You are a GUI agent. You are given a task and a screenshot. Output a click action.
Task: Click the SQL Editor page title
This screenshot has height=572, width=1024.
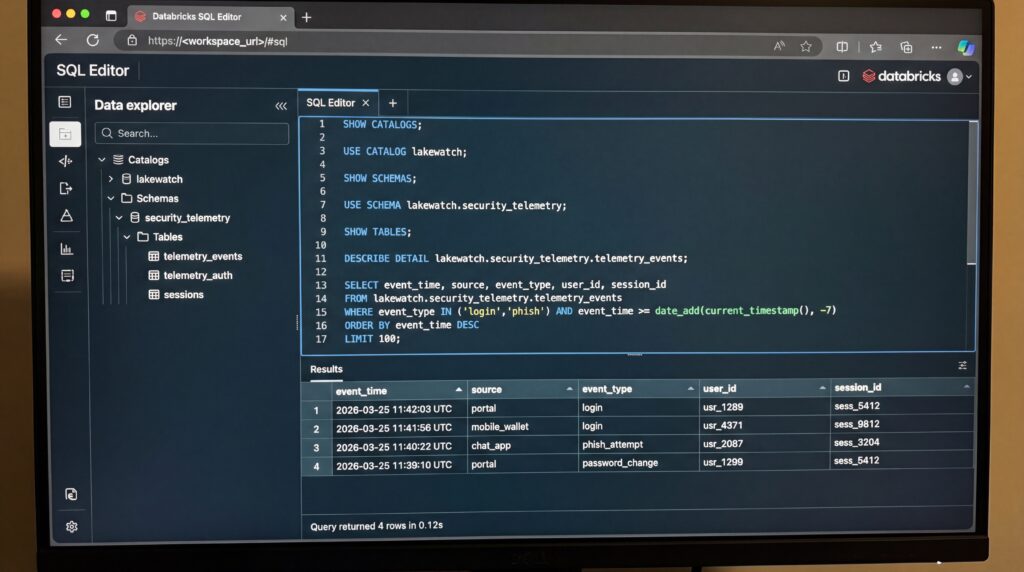tap(93, 71)
